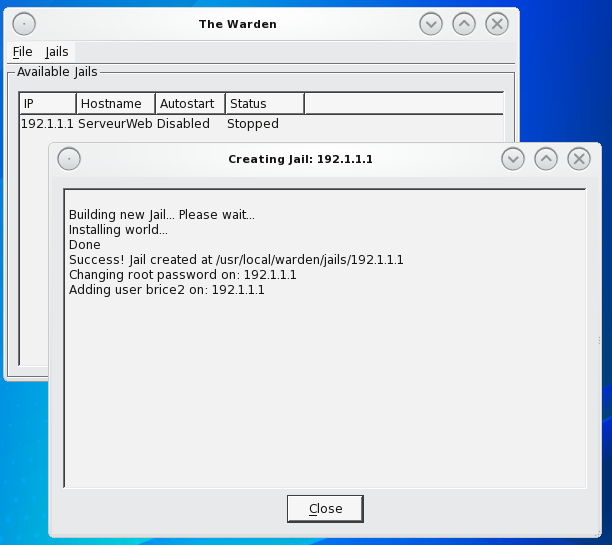Click the 'Installing world...' log line

[x=118, y=230]
